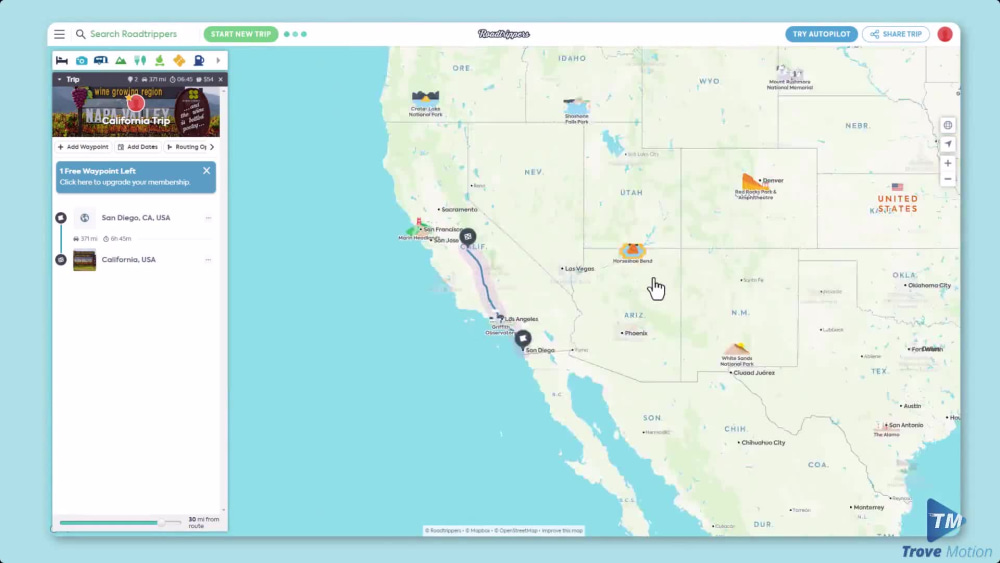Click the 371 mi distance stat
1000x563 pixels.
coord(154,80)
